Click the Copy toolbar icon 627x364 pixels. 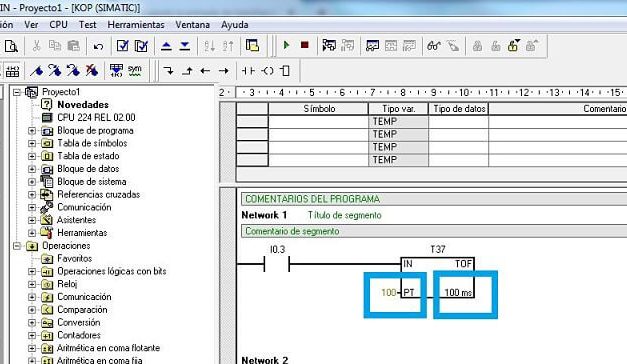pyautogui.click(x=55, y=46)
